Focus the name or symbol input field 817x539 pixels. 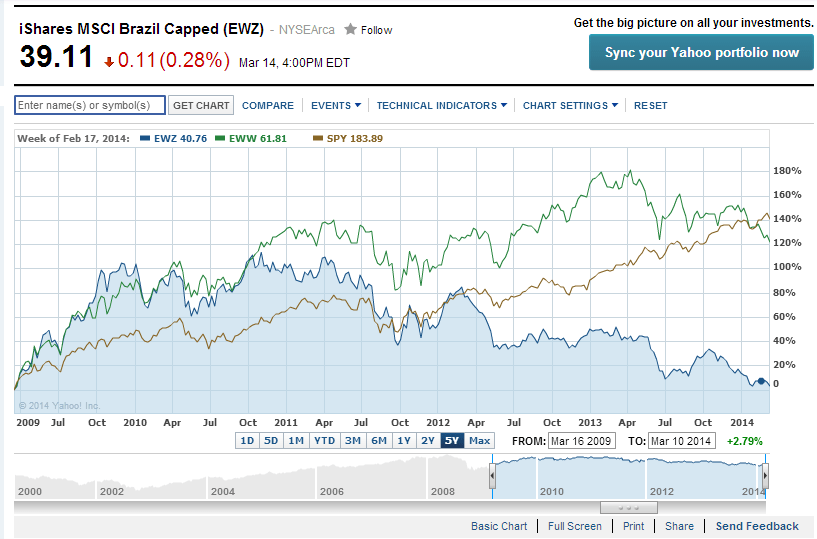click(x=90, y=105)
